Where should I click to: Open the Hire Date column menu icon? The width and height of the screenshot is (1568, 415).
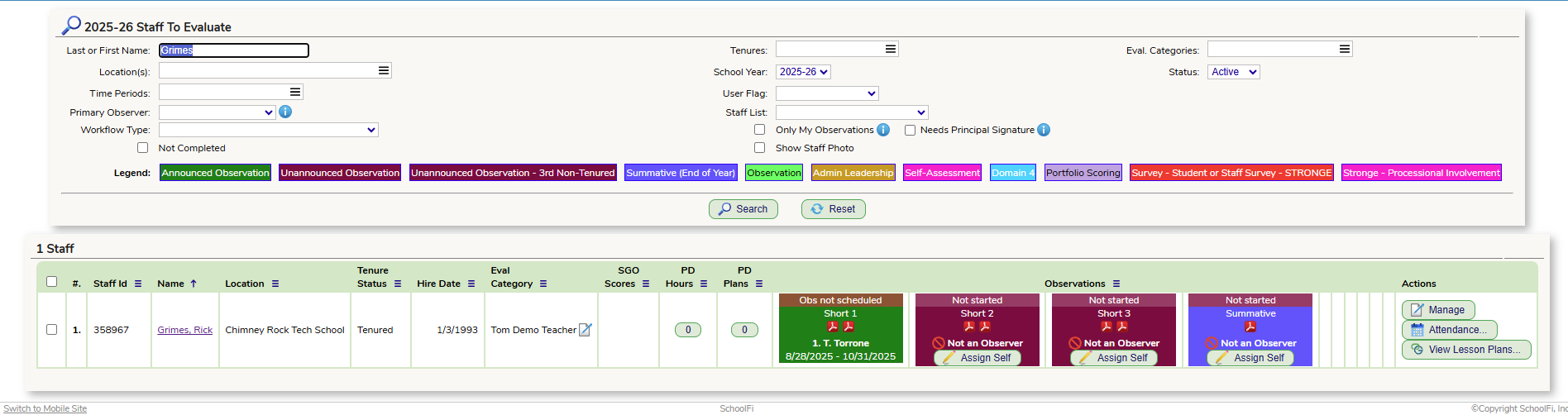[471, 284]
